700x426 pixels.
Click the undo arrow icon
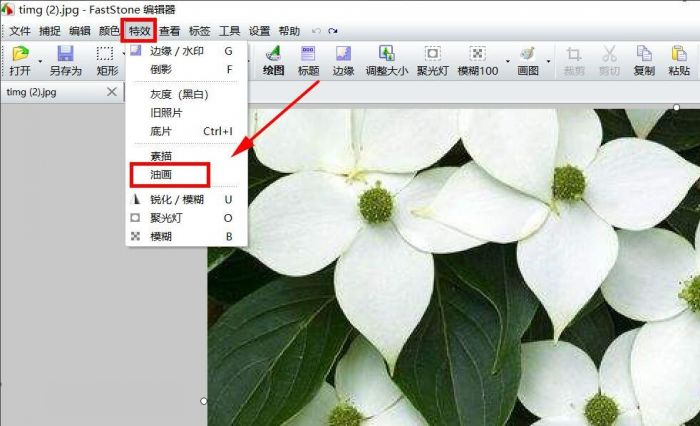pos(316,31)
